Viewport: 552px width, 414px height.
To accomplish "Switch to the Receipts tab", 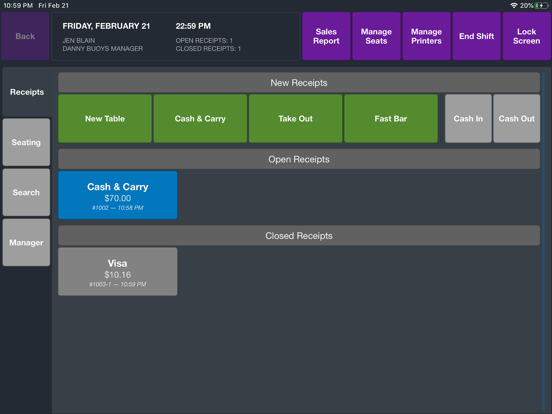I will (x=27, y=92).
